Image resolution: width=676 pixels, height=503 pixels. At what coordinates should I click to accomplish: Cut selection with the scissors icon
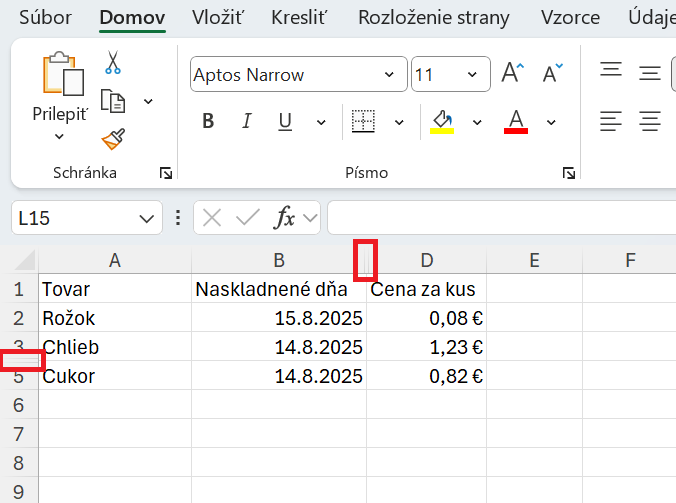tap(113, 62)
